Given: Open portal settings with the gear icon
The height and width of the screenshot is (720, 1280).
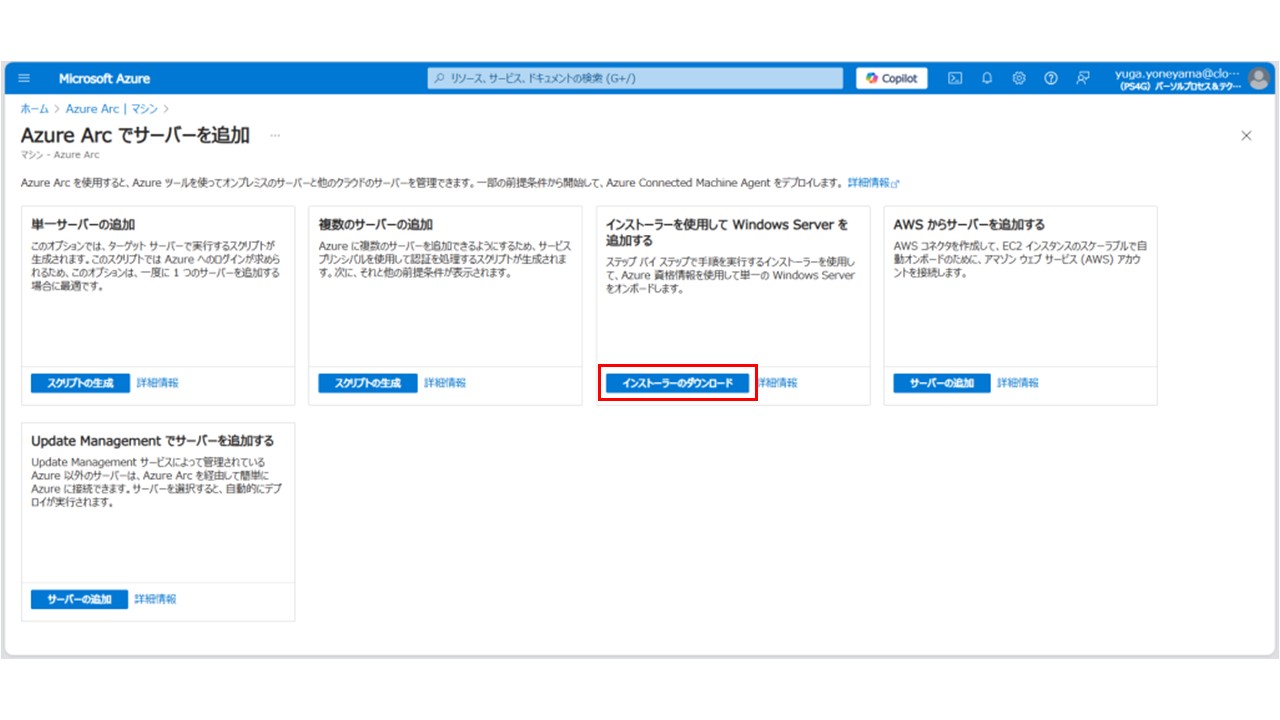Looking at the screenshot, I should click(1018, 78).
